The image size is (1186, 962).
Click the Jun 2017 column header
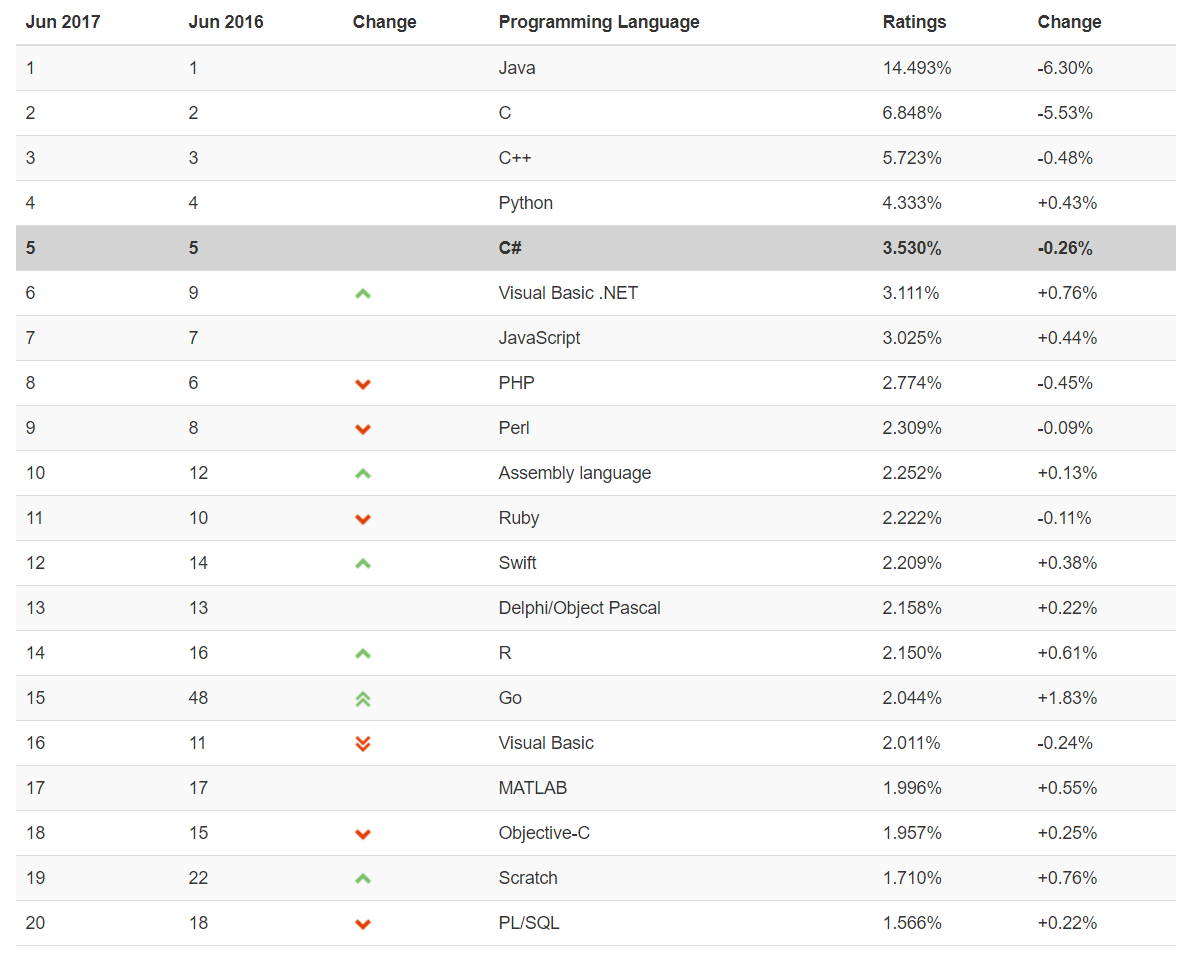tap(63, 22)
